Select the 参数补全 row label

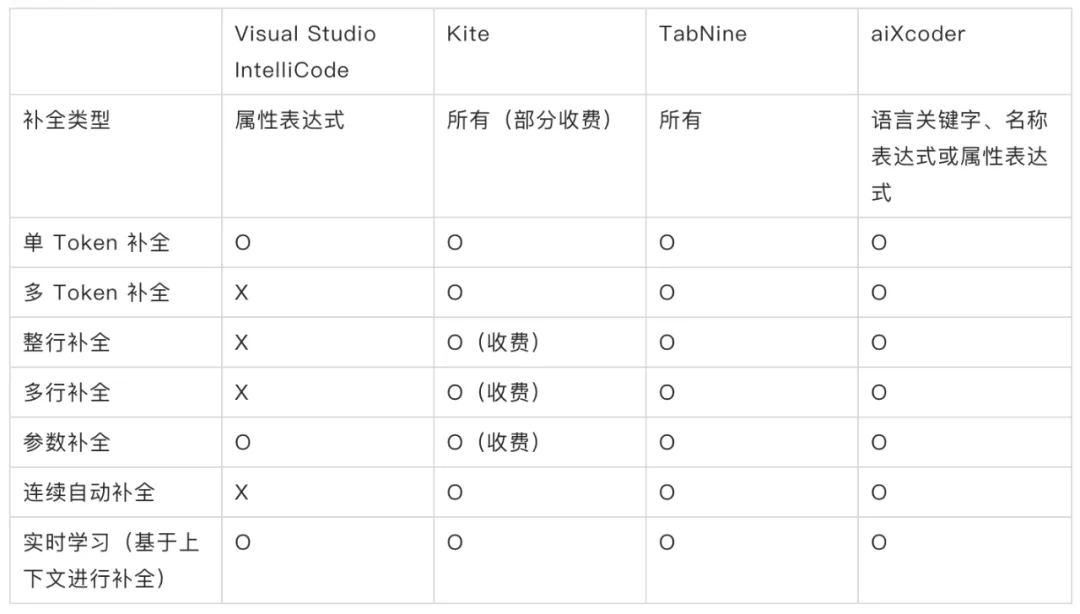coord(67,442)
